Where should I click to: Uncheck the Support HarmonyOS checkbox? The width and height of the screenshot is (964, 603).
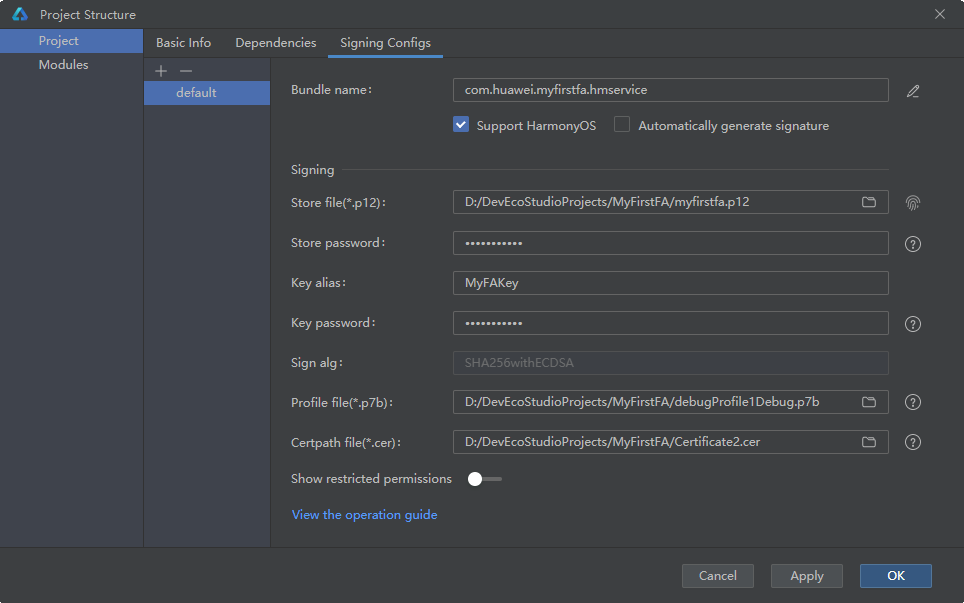coord(461,124)
